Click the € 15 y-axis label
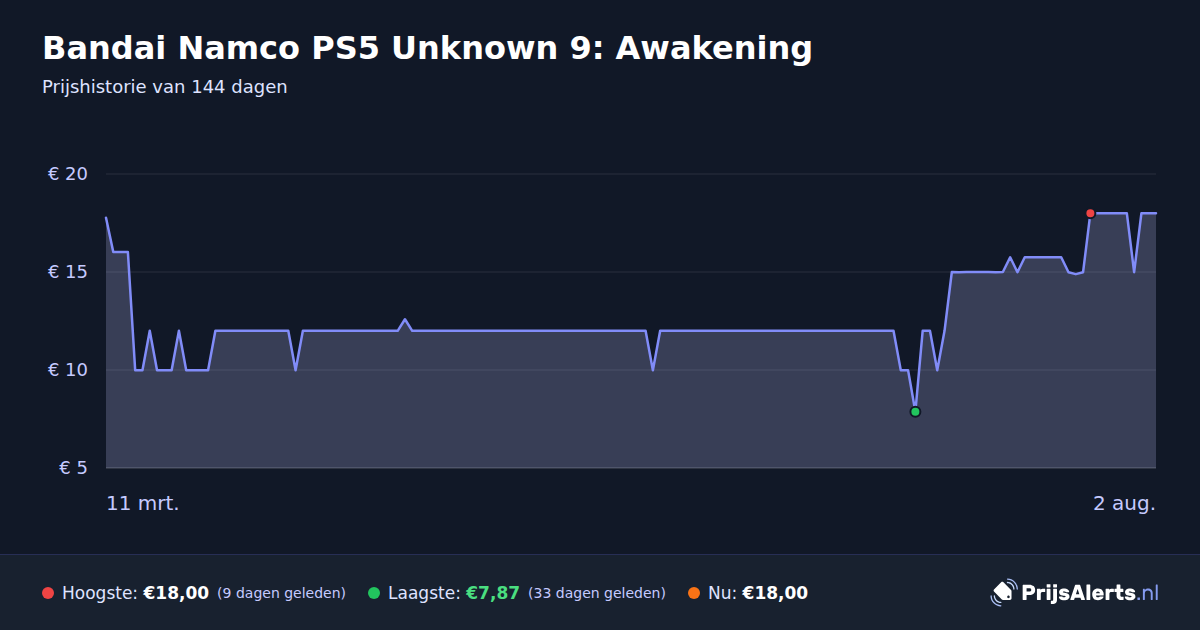The width and height of the screenshot is (1200, 630). 68,272
